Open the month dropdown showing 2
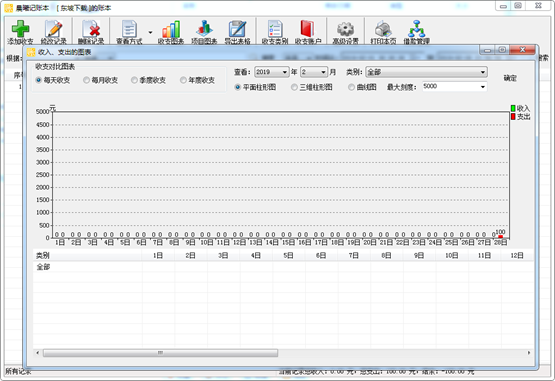 tap(314, 72)
